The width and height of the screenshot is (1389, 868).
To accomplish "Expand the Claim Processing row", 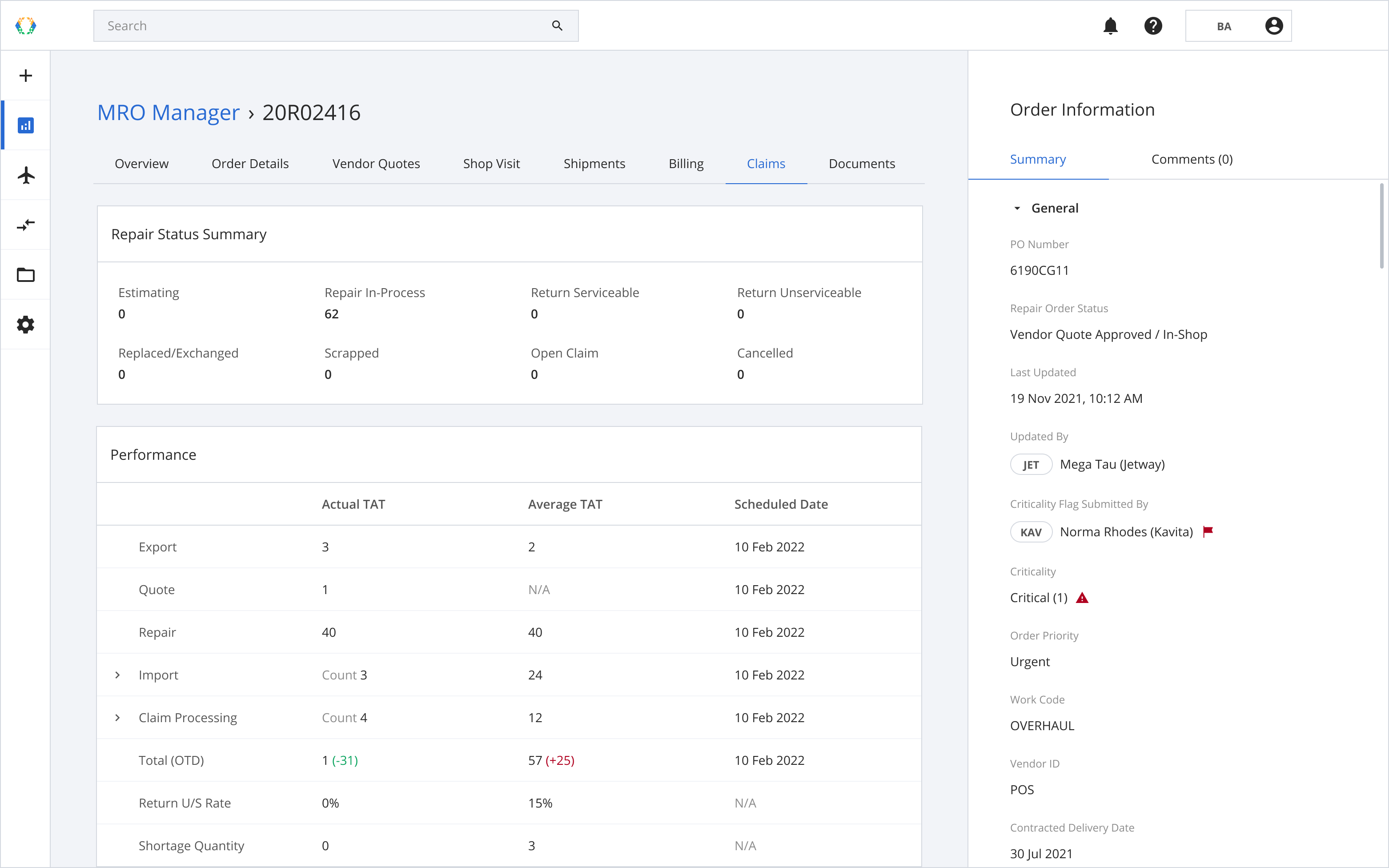I will [x=118, y=718].
